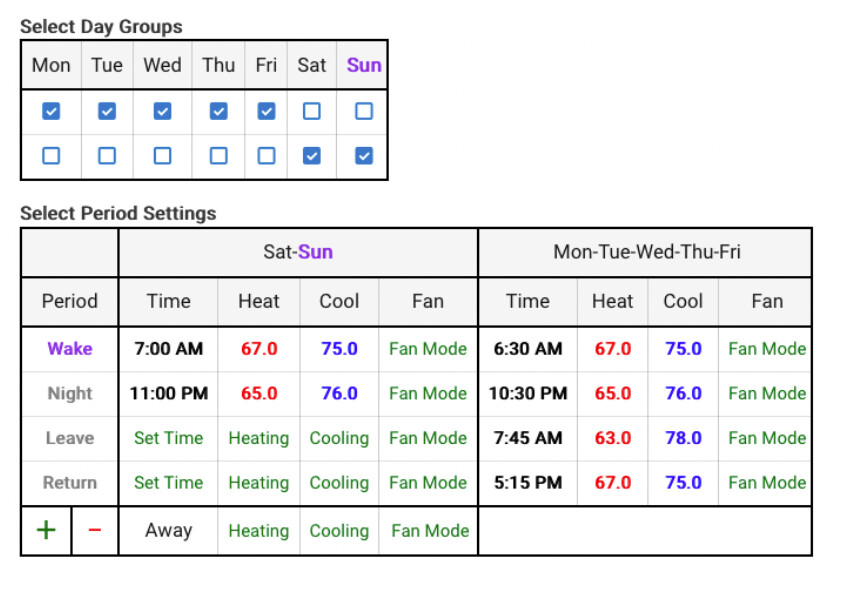862x598 pixels.
Task: Click the green plus add period icon
Action: (46, 530)
